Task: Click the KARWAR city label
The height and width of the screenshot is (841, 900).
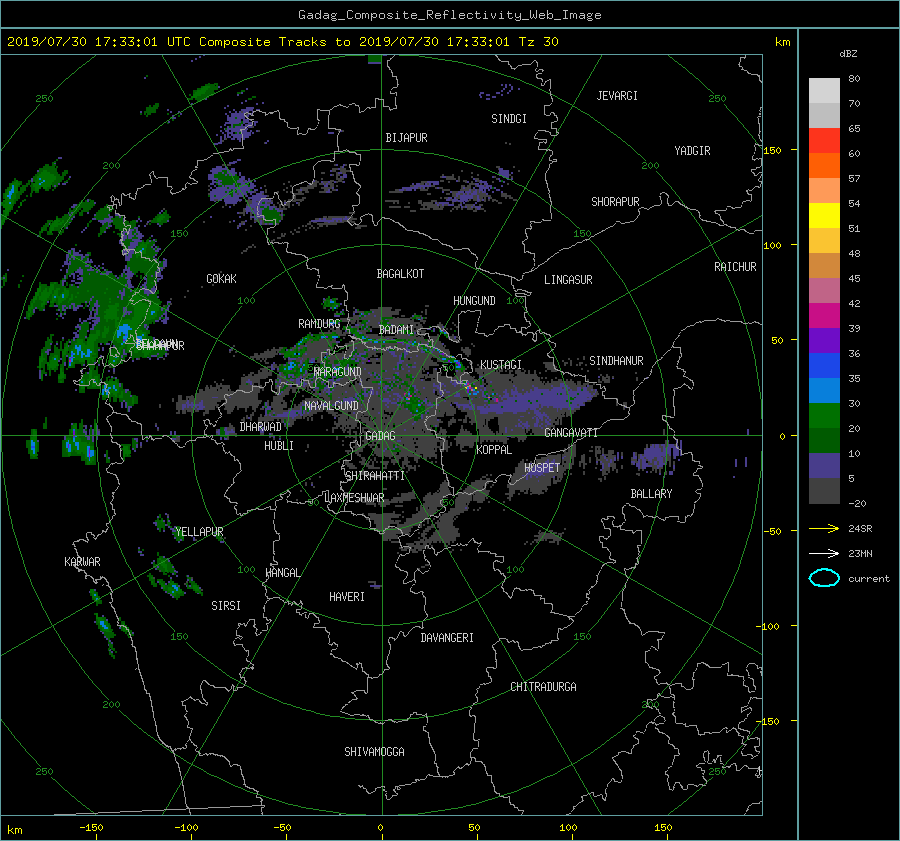Action: click(x=82, y=562)
